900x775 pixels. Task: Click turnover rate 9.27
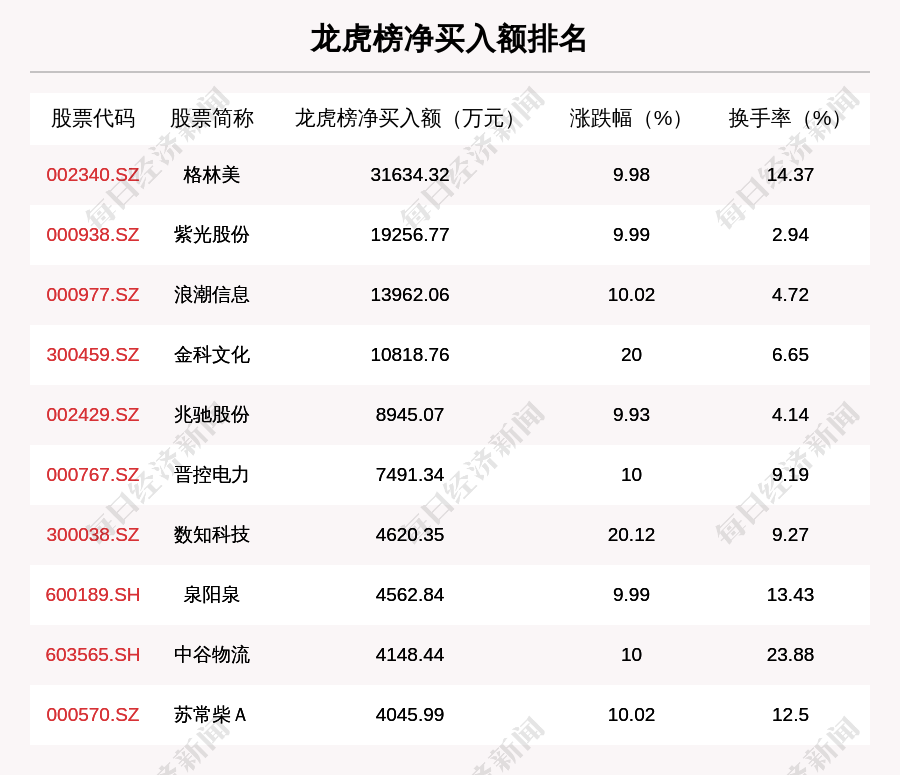(x=790, y=534)
